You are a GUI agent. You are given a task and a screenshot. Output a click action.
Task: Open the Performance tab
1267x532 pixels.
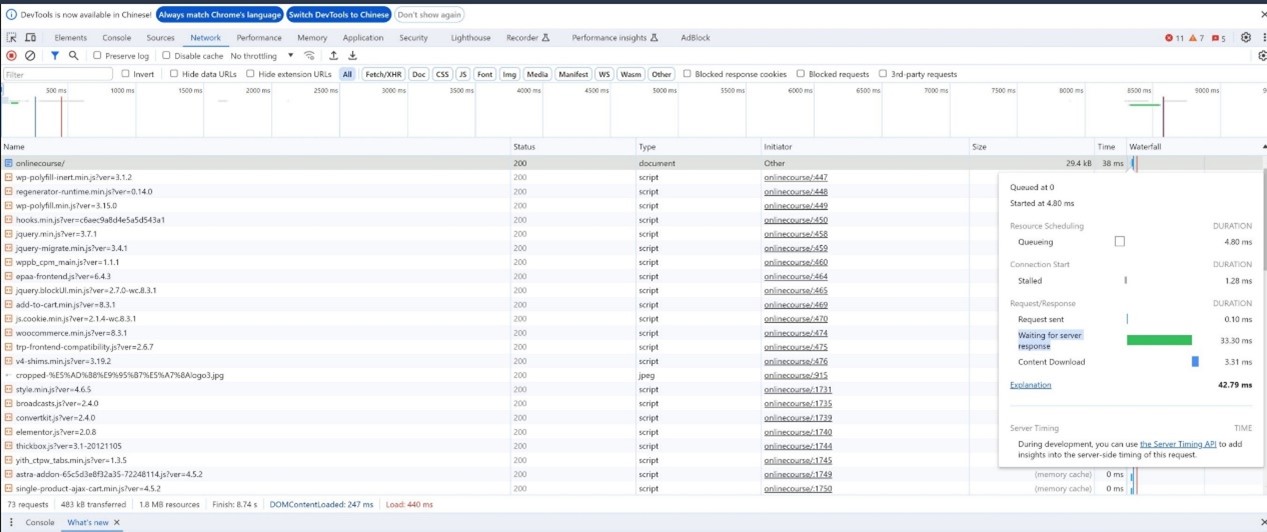point(259,38)
